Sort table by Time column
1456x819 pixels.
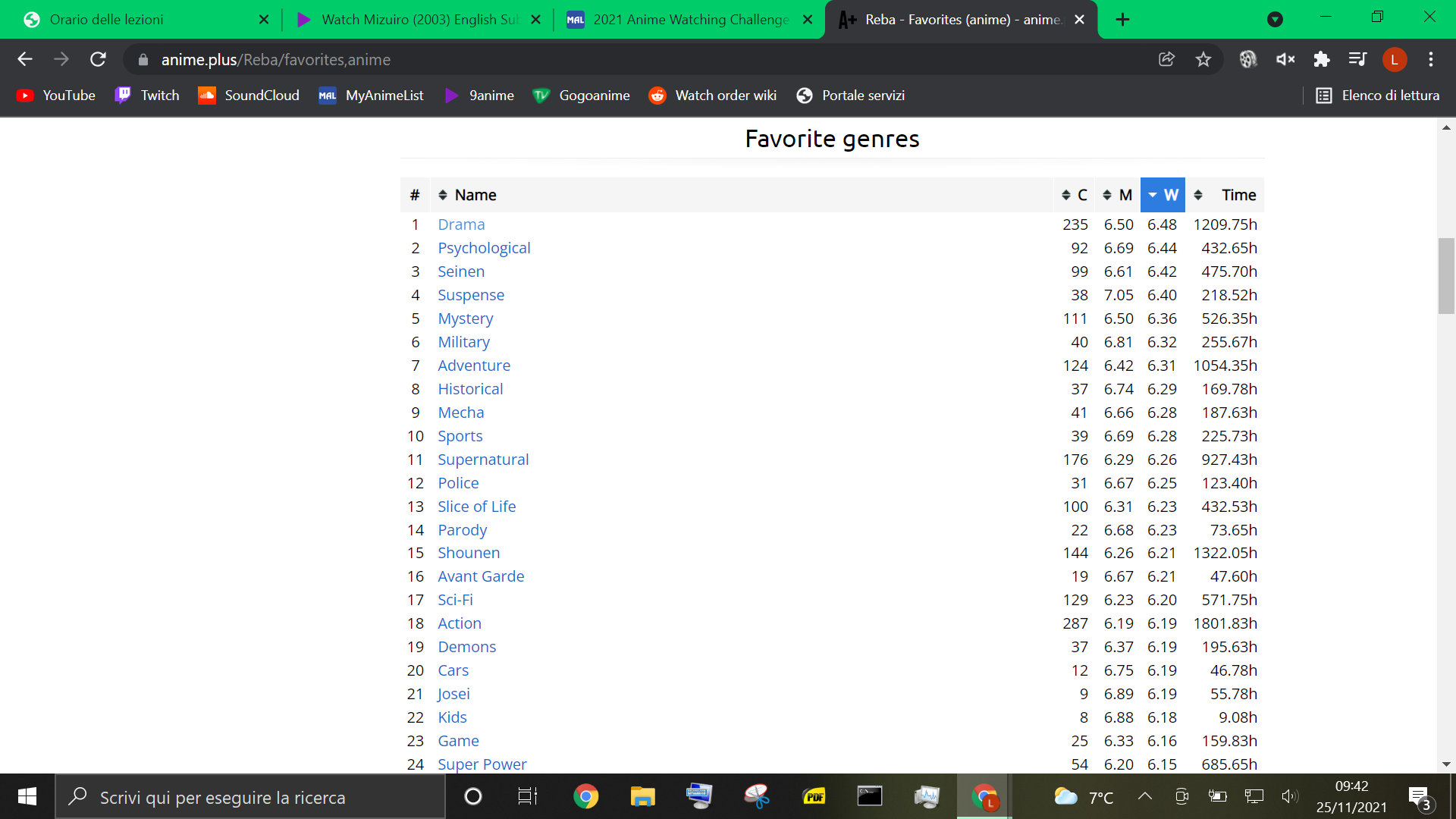pos(1225,195)
